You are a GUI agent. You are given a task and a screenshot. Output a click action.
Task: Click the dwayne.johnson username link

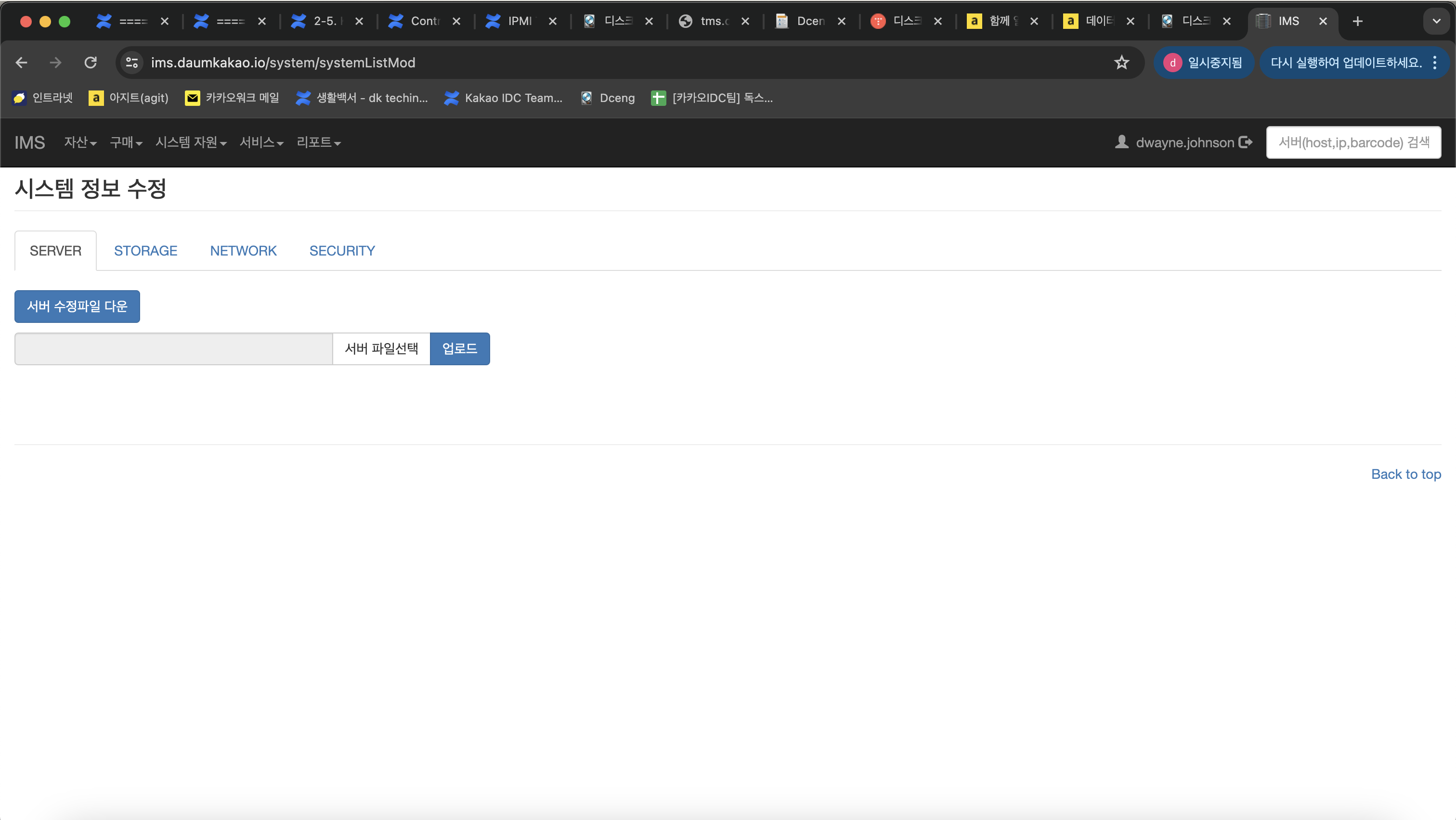point(1185,142)
